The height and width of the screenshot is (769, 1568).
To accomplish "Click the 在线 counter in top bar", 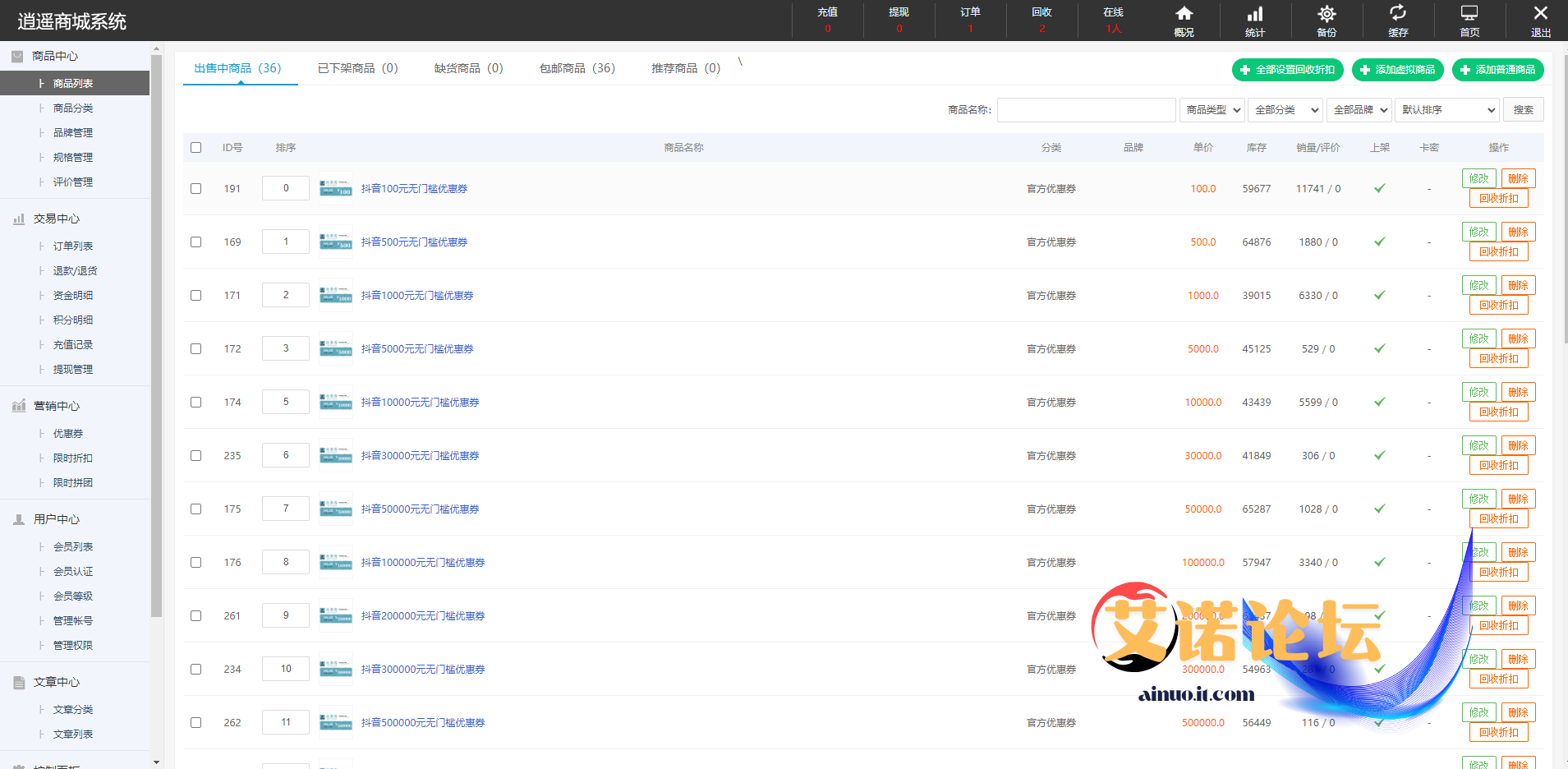I will pyautogui.click(x=1113, y=20).
